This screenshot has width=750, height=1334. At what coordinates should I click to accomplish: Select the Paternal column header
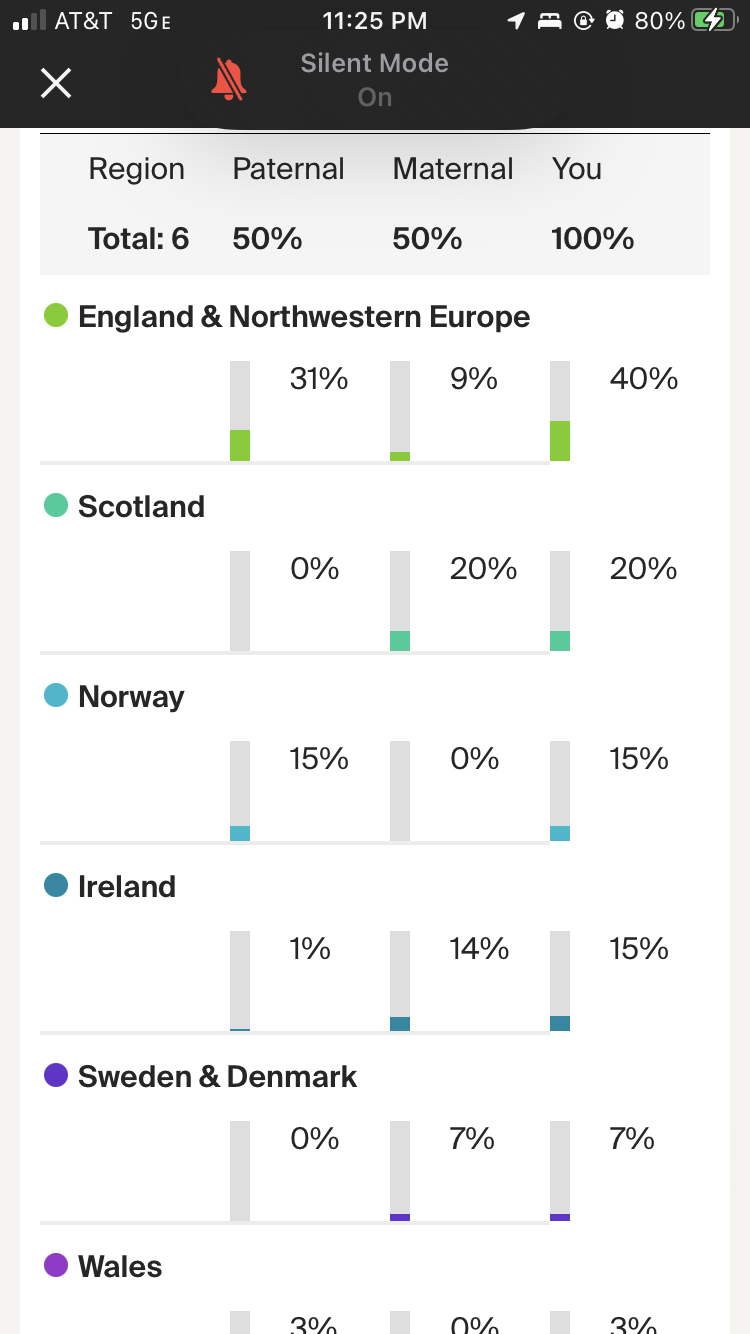pos(288,169)
